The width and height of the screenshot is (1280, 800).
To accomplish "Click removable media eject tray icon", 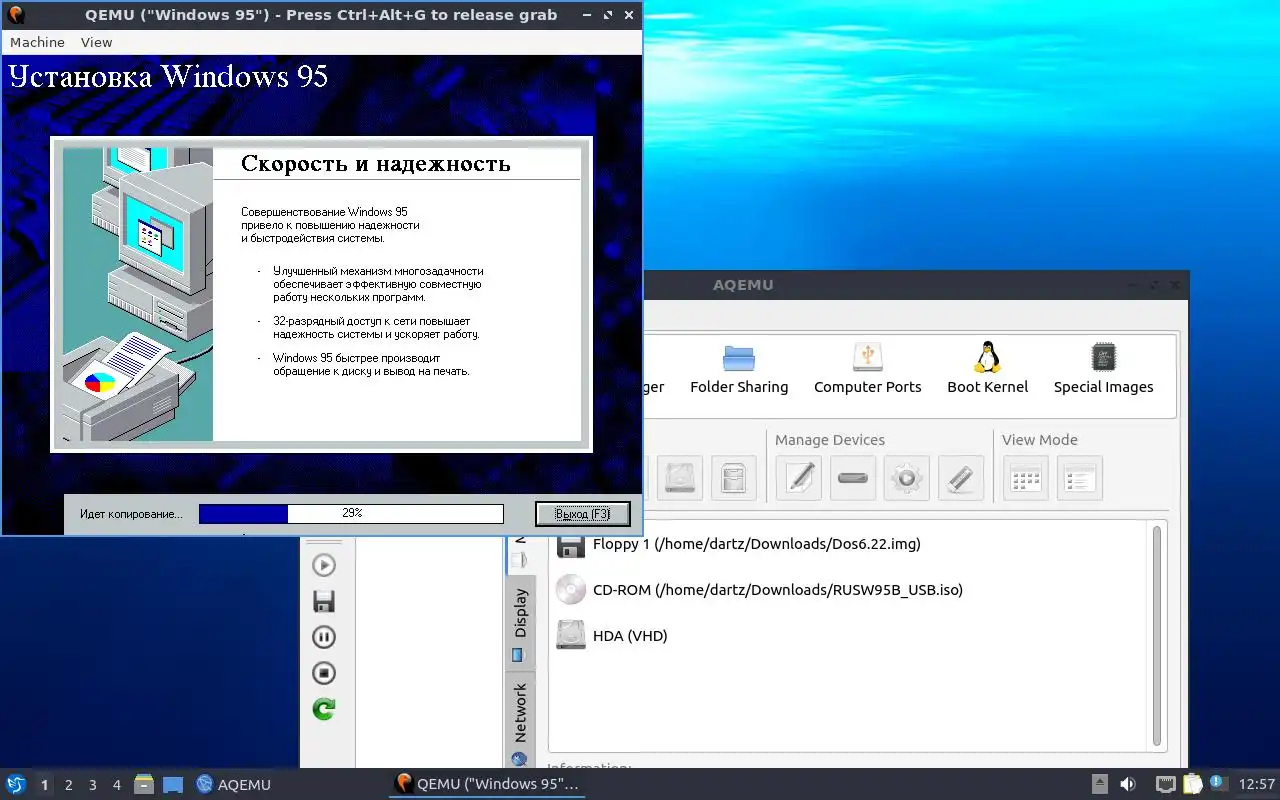I will point(1100,784).
